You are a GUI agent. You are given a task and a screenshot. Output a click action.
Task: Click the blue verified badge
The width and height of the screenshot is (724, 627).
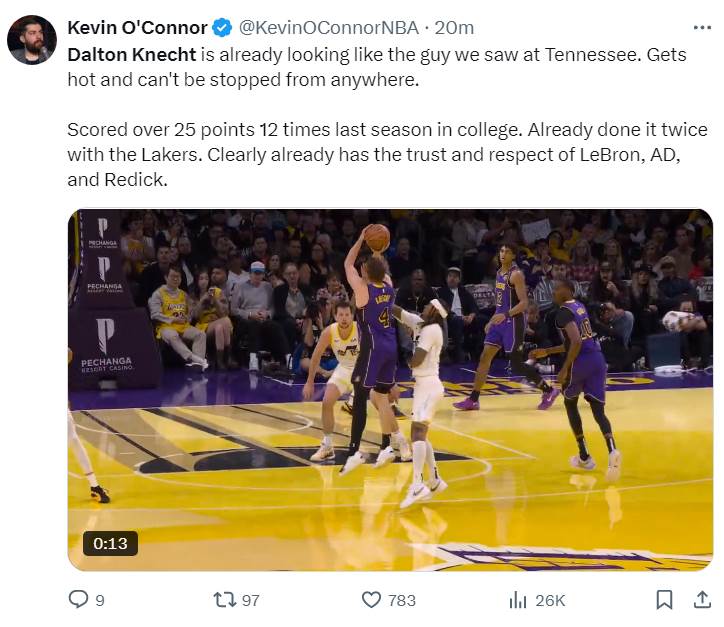(222, 28)
